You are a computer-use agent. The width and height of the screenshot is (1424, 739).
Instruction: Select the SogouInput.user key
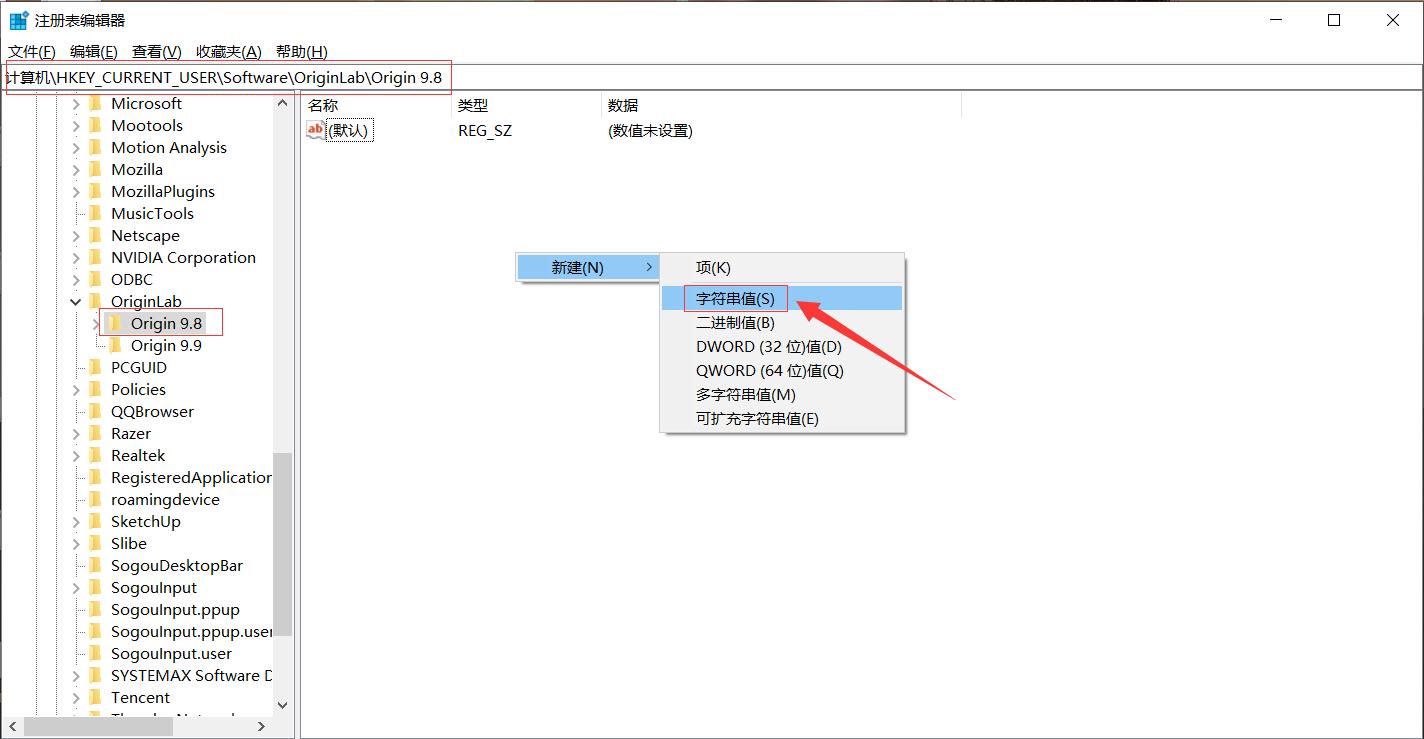point(171,654)
